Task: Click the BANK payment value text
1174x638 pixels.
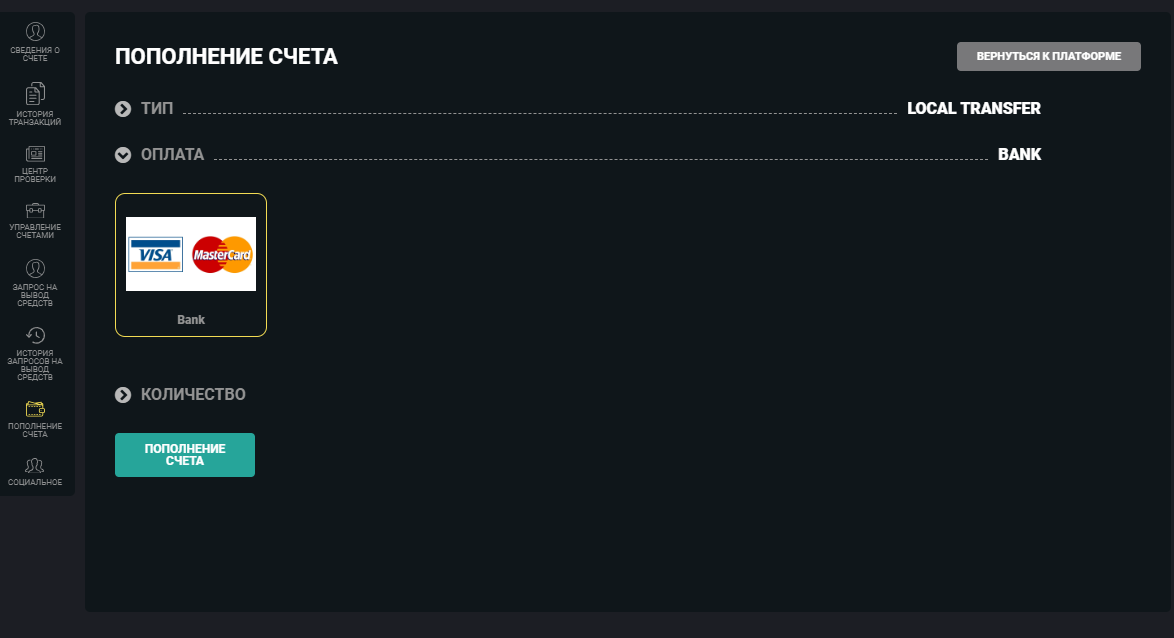Action: [1019, 155]
